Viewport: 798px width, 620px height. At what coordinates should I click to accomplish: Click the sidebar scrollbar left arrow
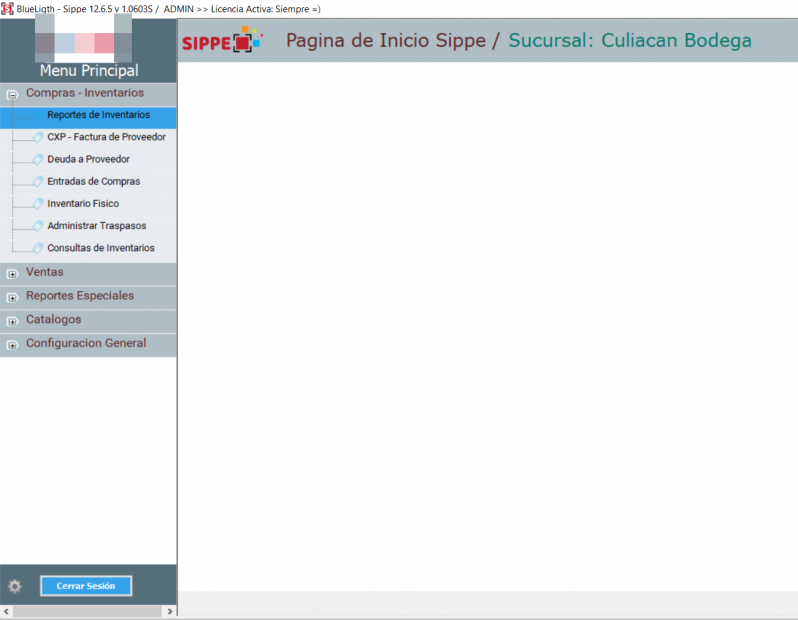7,611
